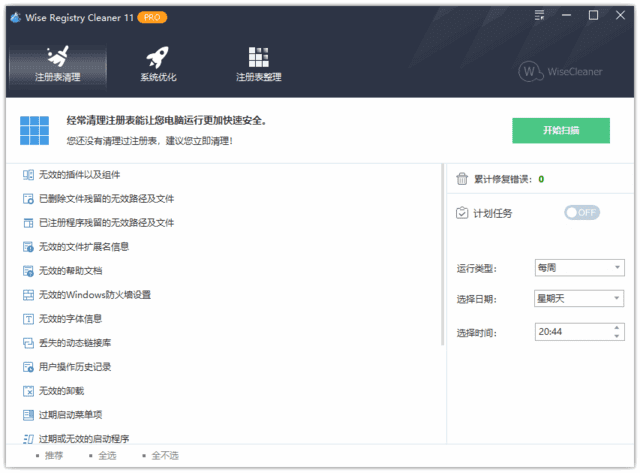640x473 pixels.
Task: Switch to the 注册表整理 tab
Action: pyautogui.click(x=258, y=63)
